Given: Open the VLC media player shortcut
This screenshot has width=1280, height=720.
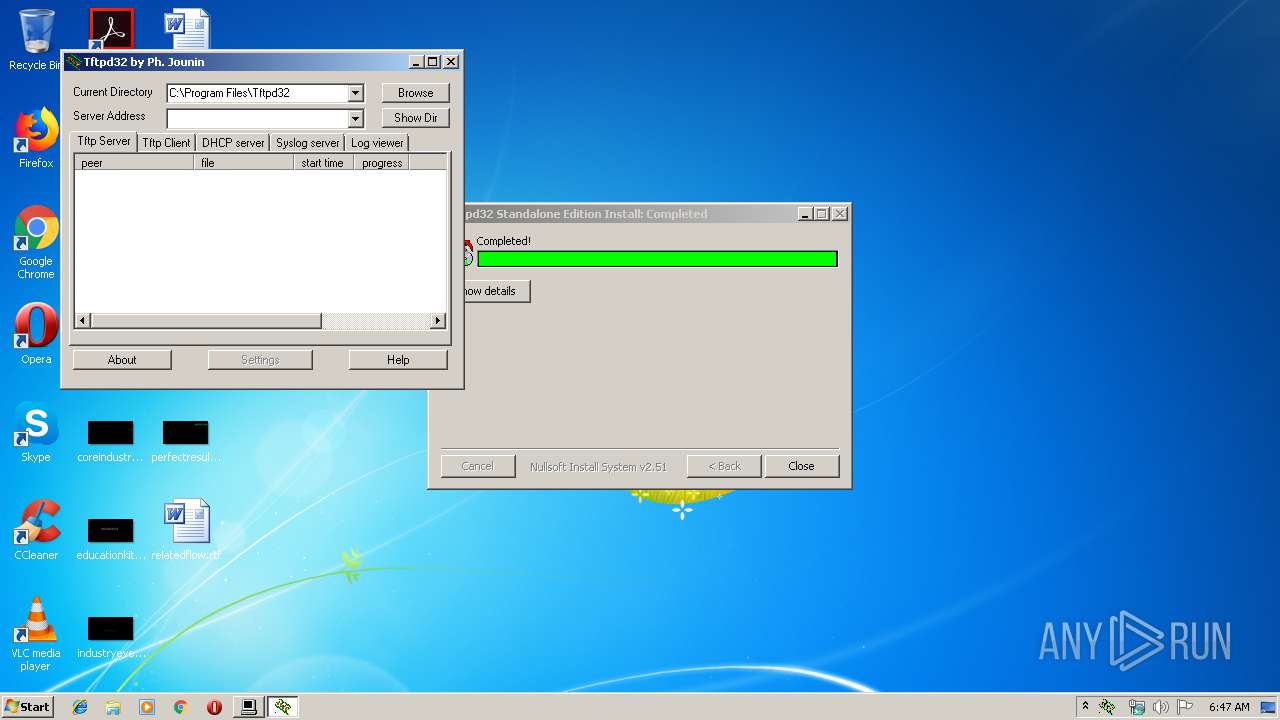Looking at the screenshot, I should pyautogui.click(x=36, y=634).
